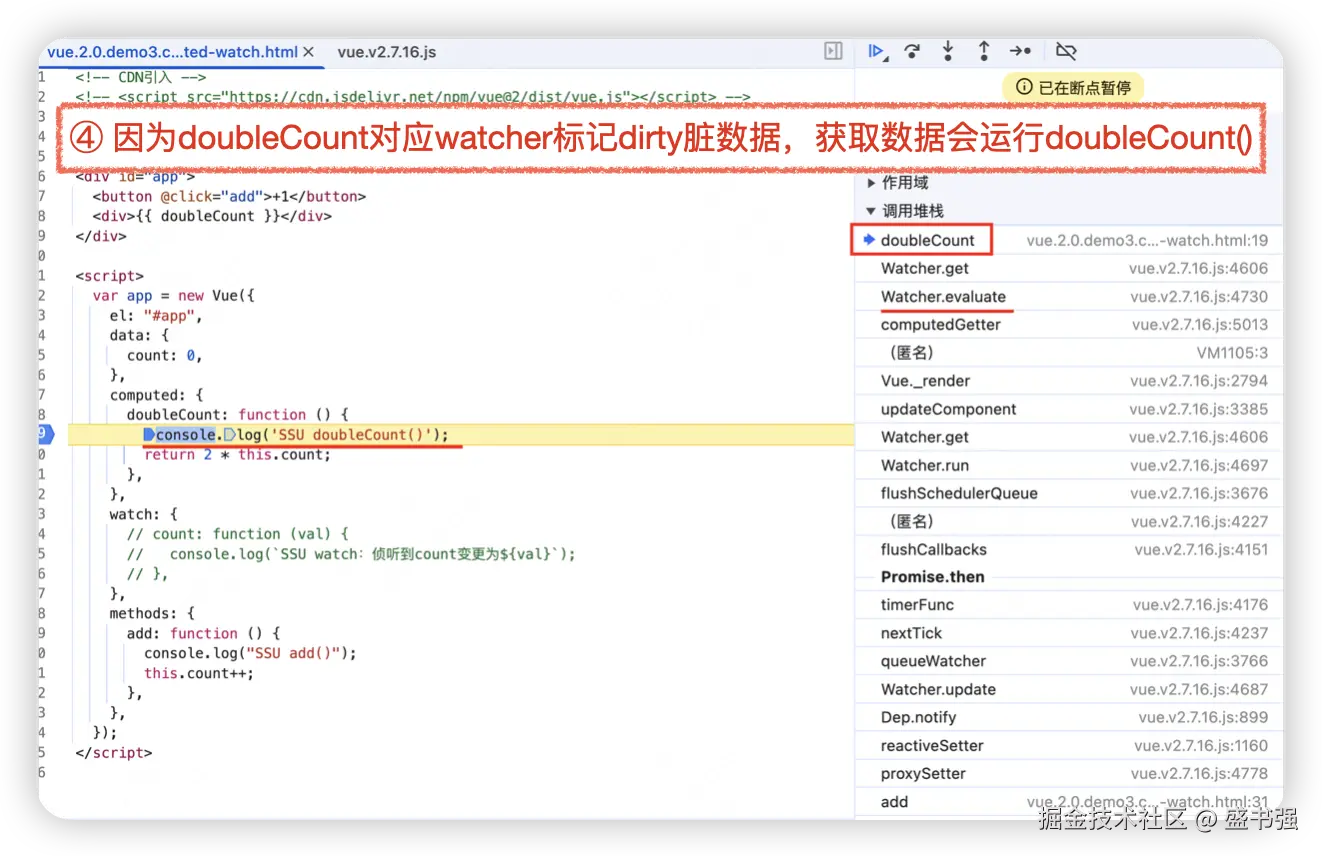Click gutter line number beside 'count: 0,'
Viewport: 1322px width, 856px height.
tap(43, 355)
